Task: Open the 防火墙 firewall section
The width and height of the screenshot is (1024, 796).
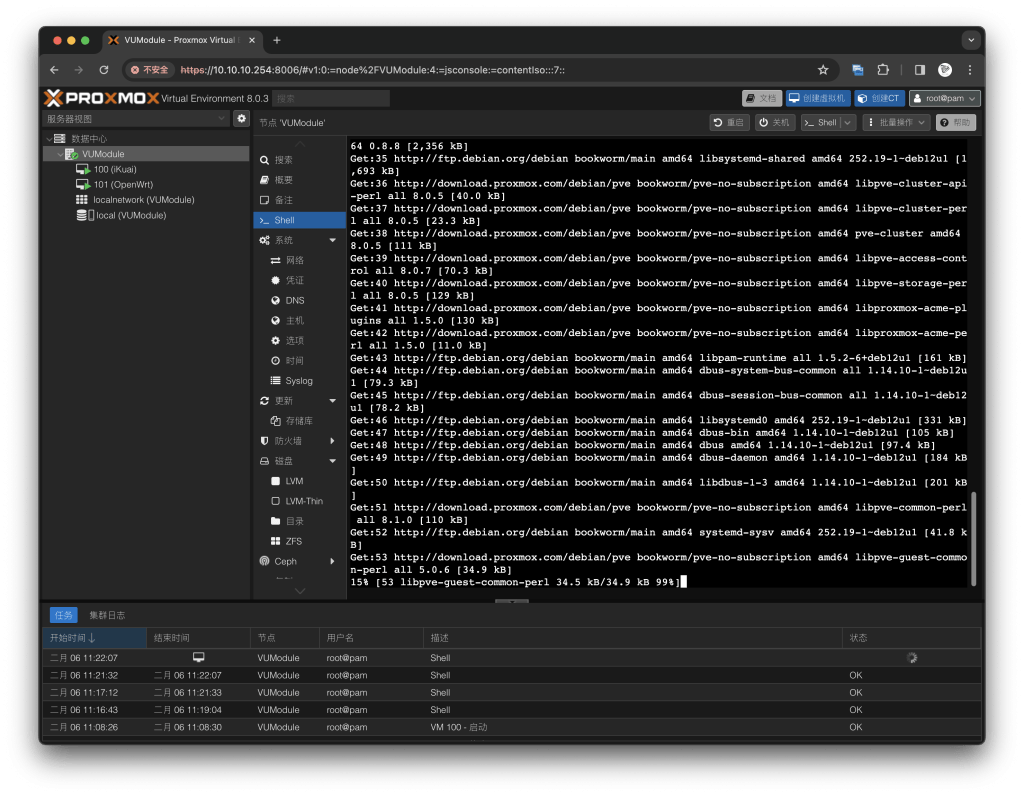Action: (x=287, y=441)
